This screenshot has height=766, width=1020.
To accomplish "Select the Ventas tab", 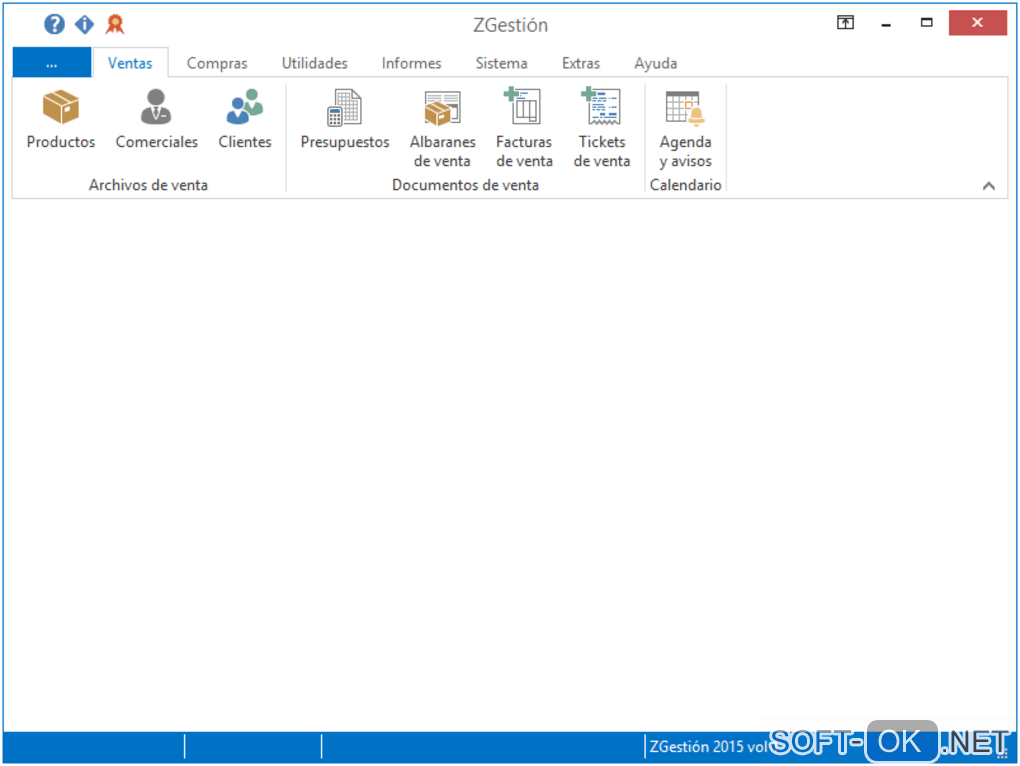I will tap(130, 63).
